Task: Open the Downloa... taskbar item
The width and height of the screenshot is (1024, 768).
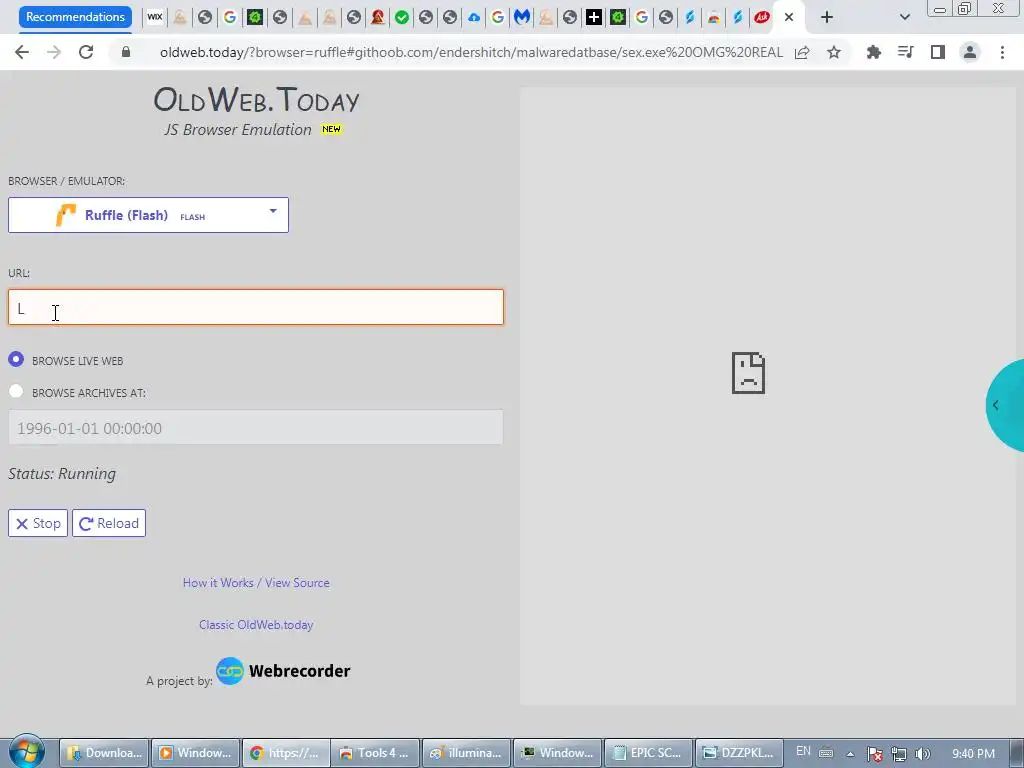Action: tap(104, 753)
